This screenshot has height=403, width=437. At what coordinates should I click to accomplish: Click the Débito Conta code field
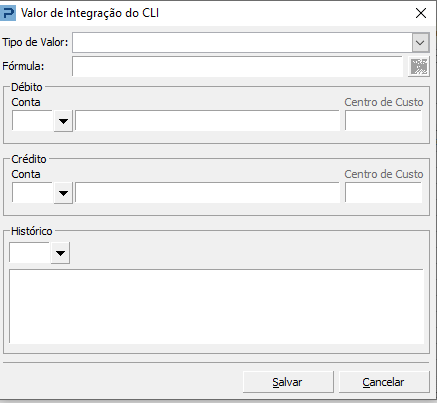pos(33,121)
